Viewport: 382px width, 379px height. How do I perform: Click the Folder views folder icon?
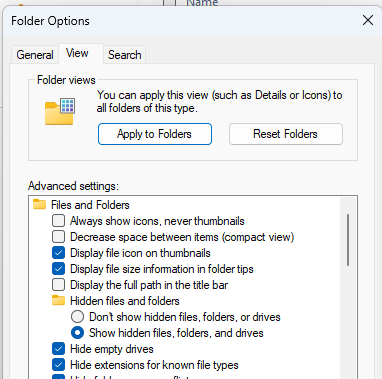60,112
